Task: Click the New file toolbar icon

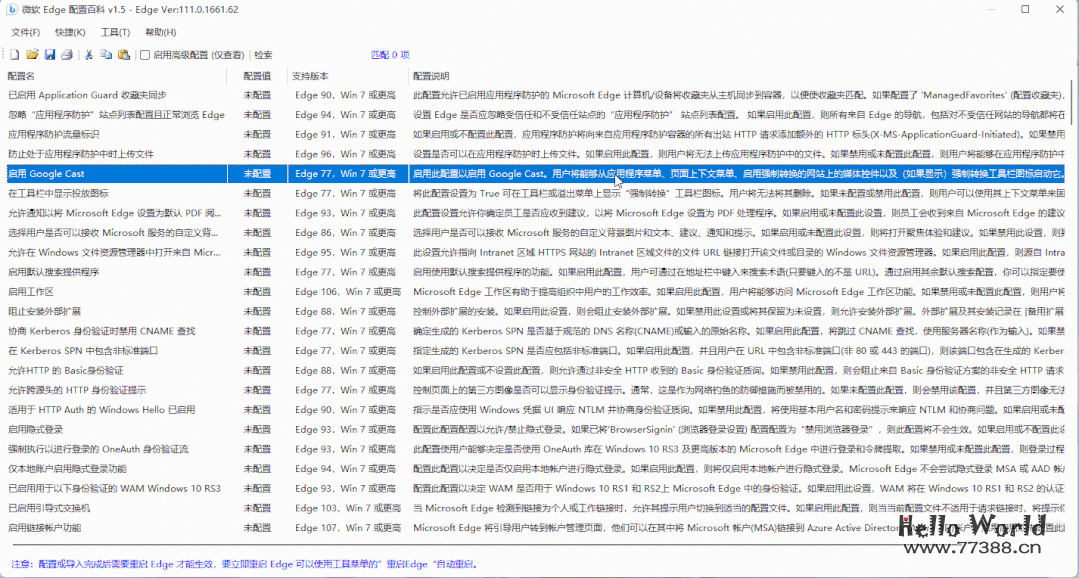Action: (15, 55)
